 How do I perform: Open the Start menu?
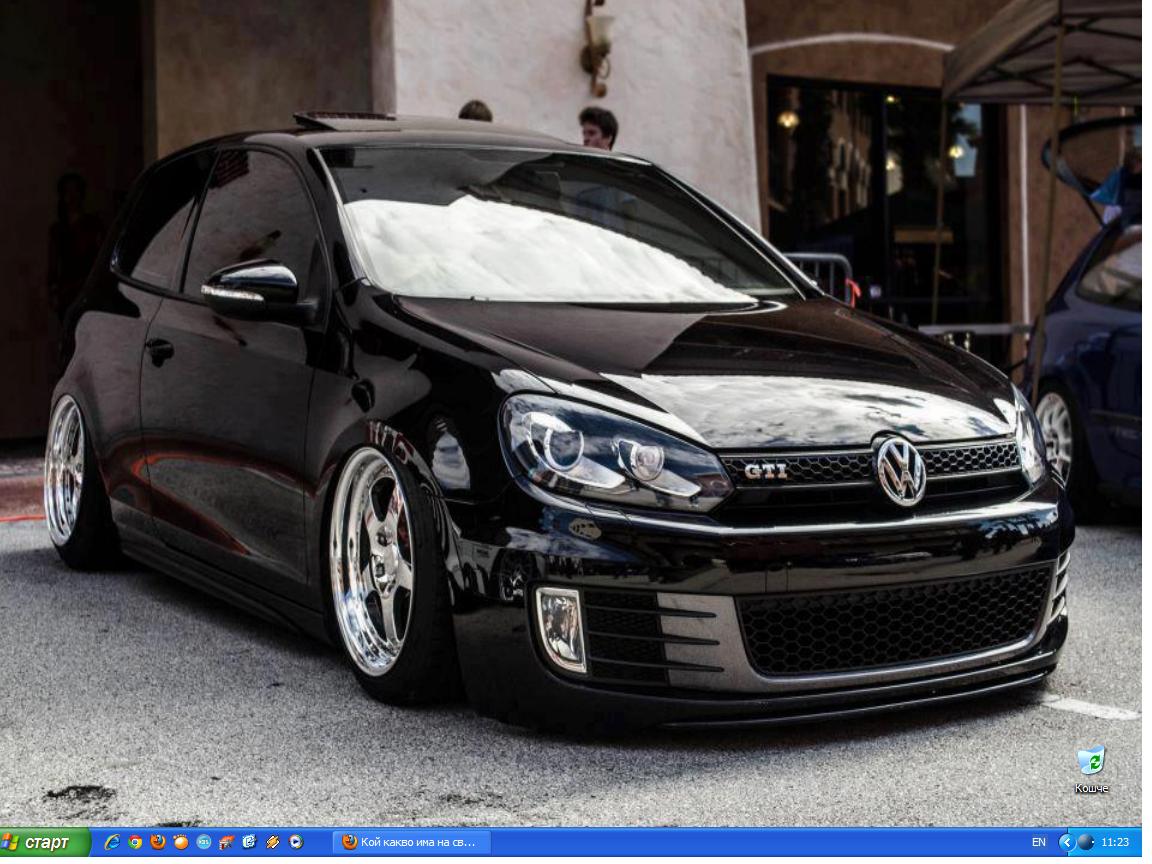point(44,842)
